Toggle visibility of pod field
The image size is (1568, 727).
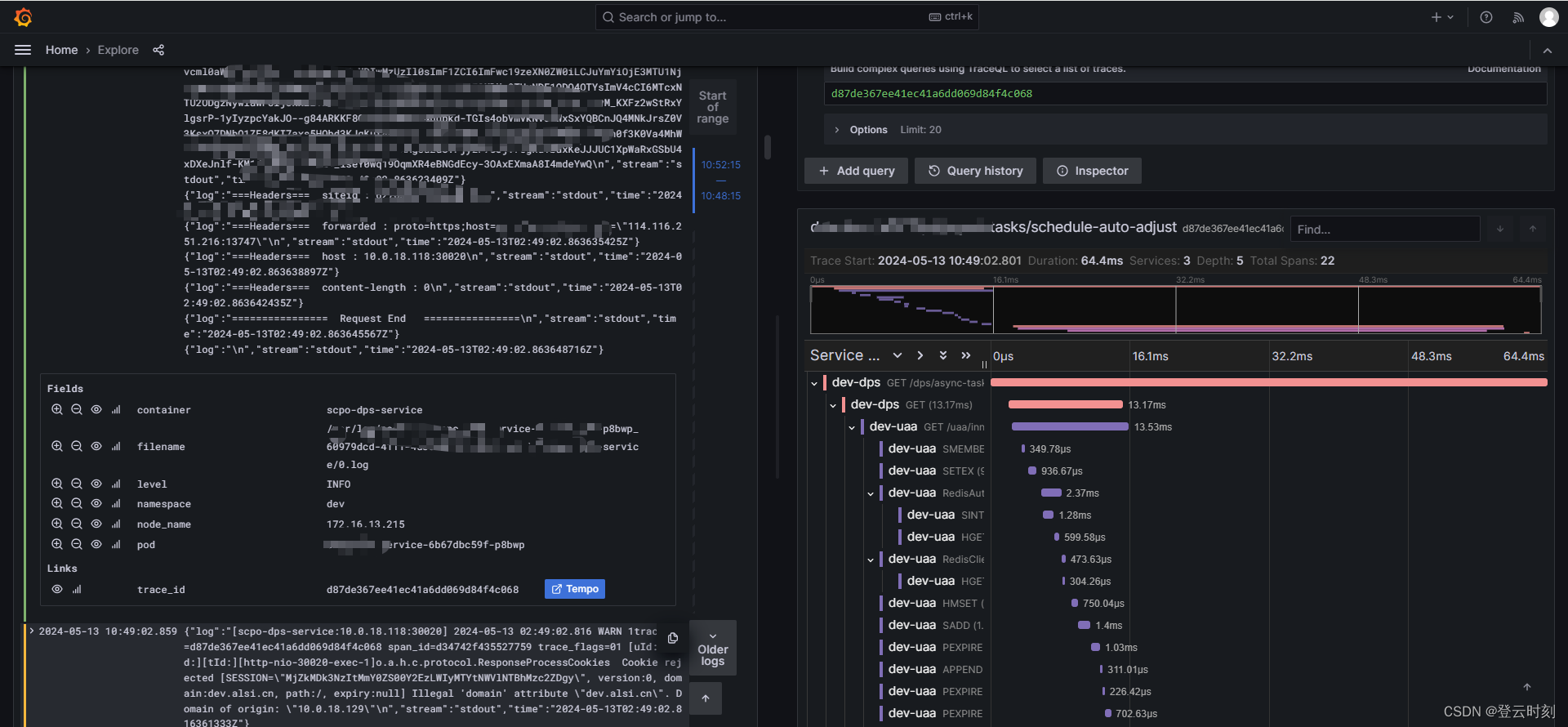(96, 545)
